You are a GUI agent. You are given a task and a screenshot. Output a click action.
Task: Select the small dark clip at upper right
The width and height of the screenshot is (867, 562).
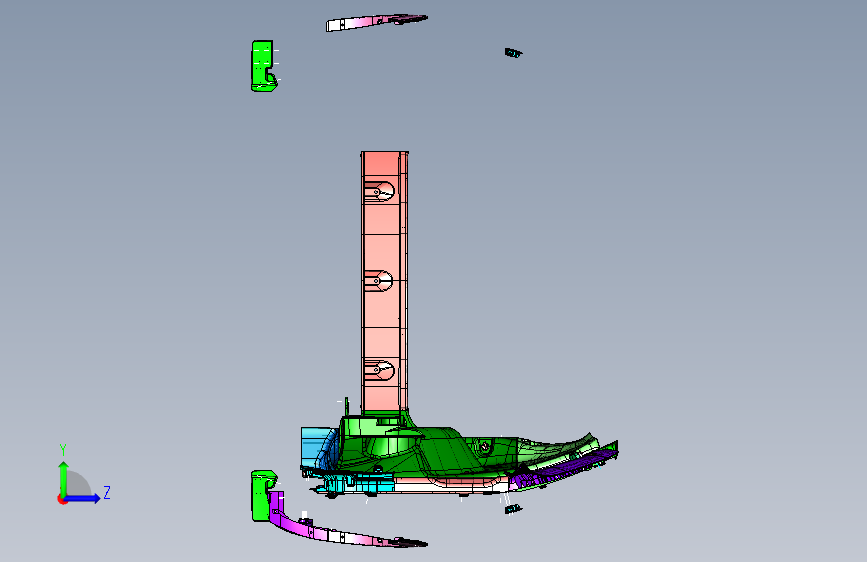[513, 53]
